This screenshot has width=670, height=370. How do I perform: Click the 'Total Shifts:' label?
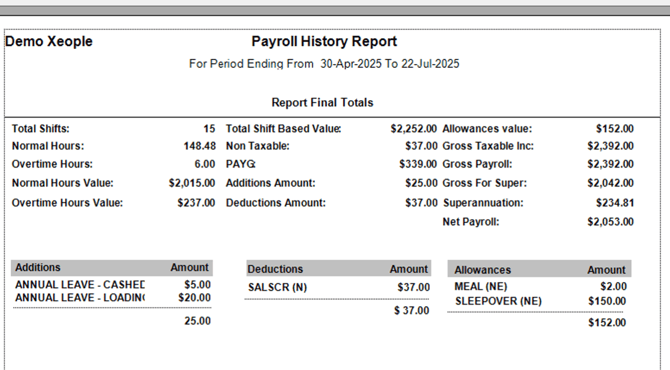pos(41,129)
